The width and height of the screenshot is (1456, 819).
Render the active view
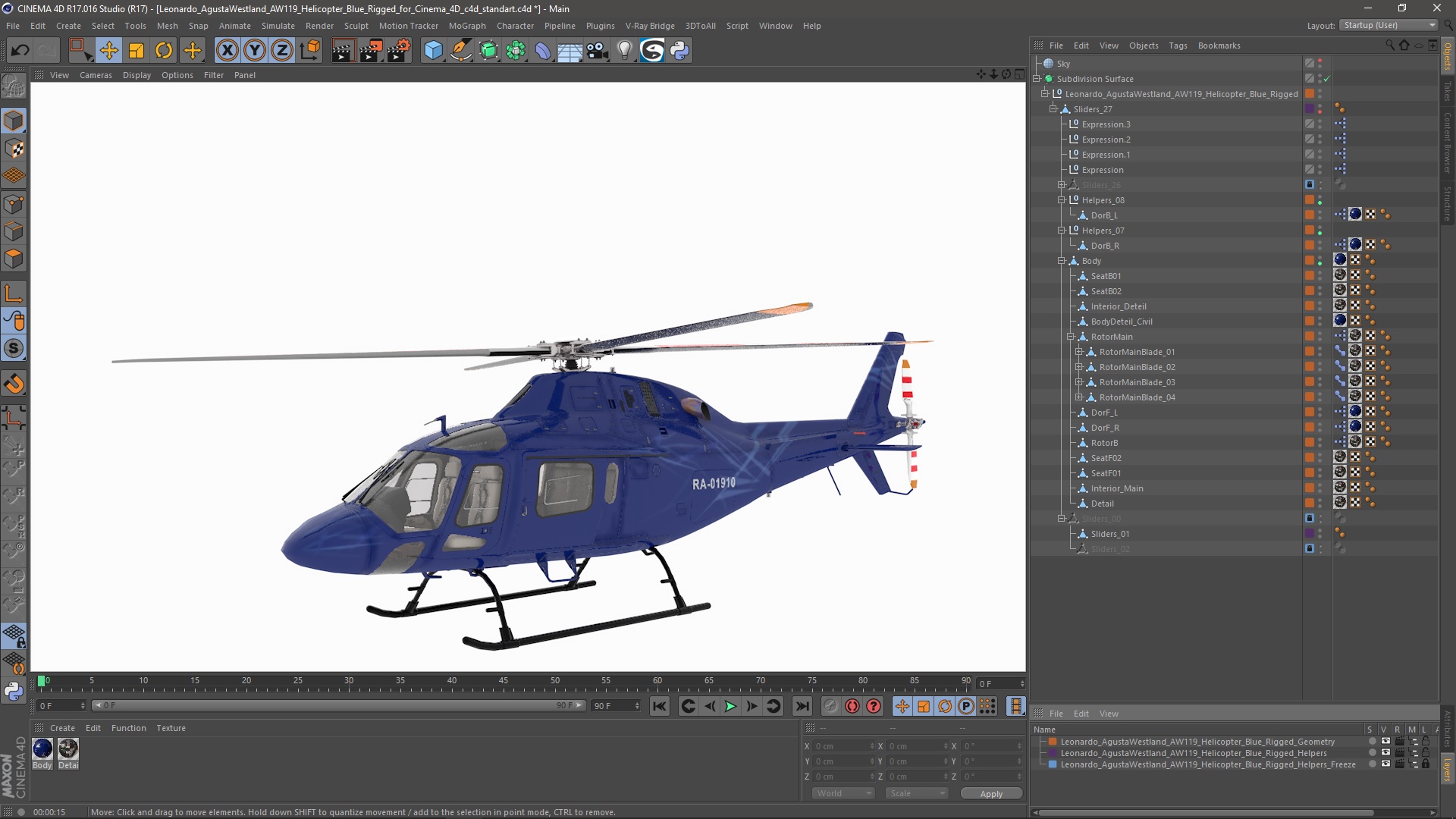(343, 51)
